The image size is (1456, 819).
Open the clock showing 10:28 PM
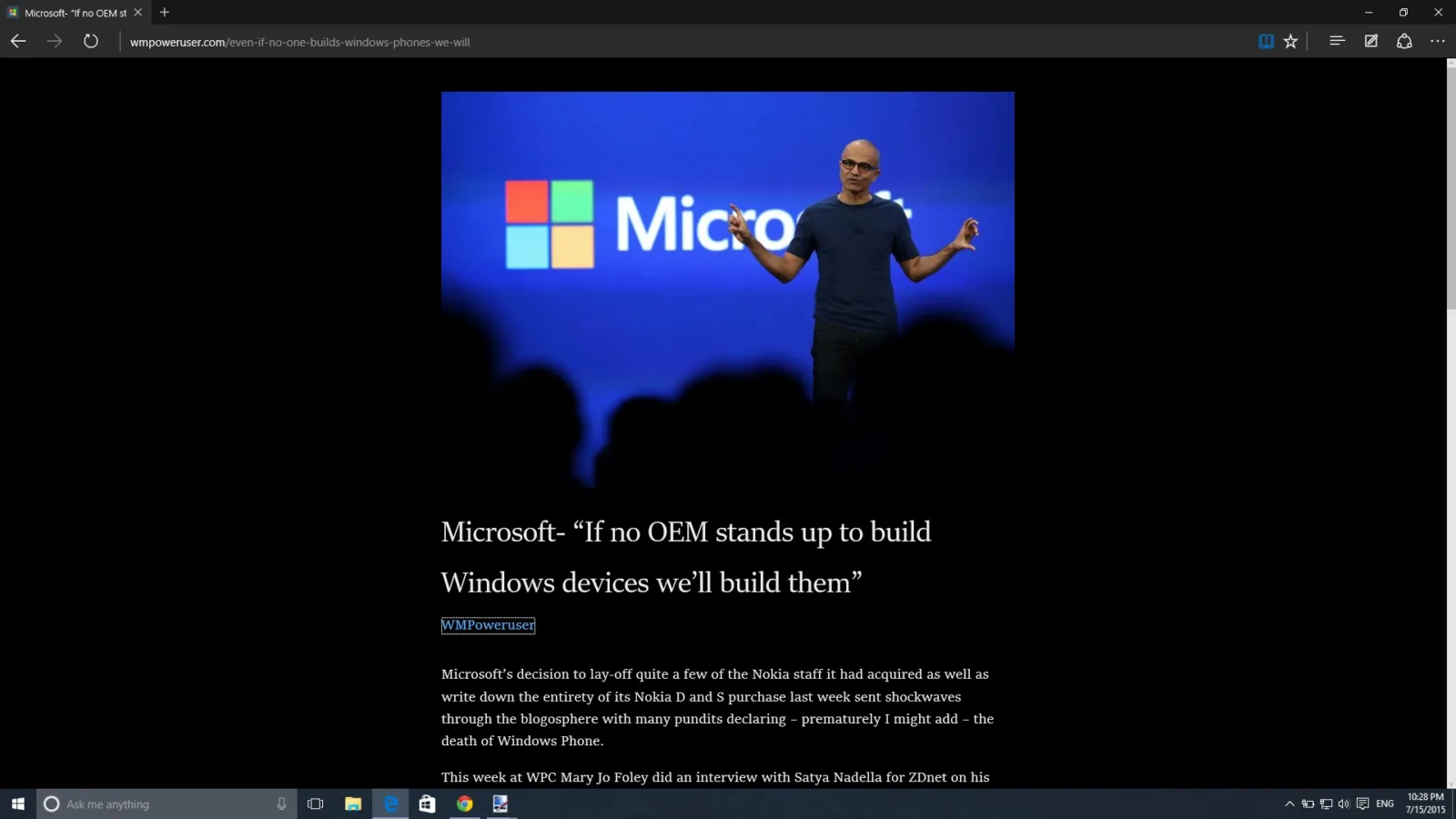tap(1425, 804)
